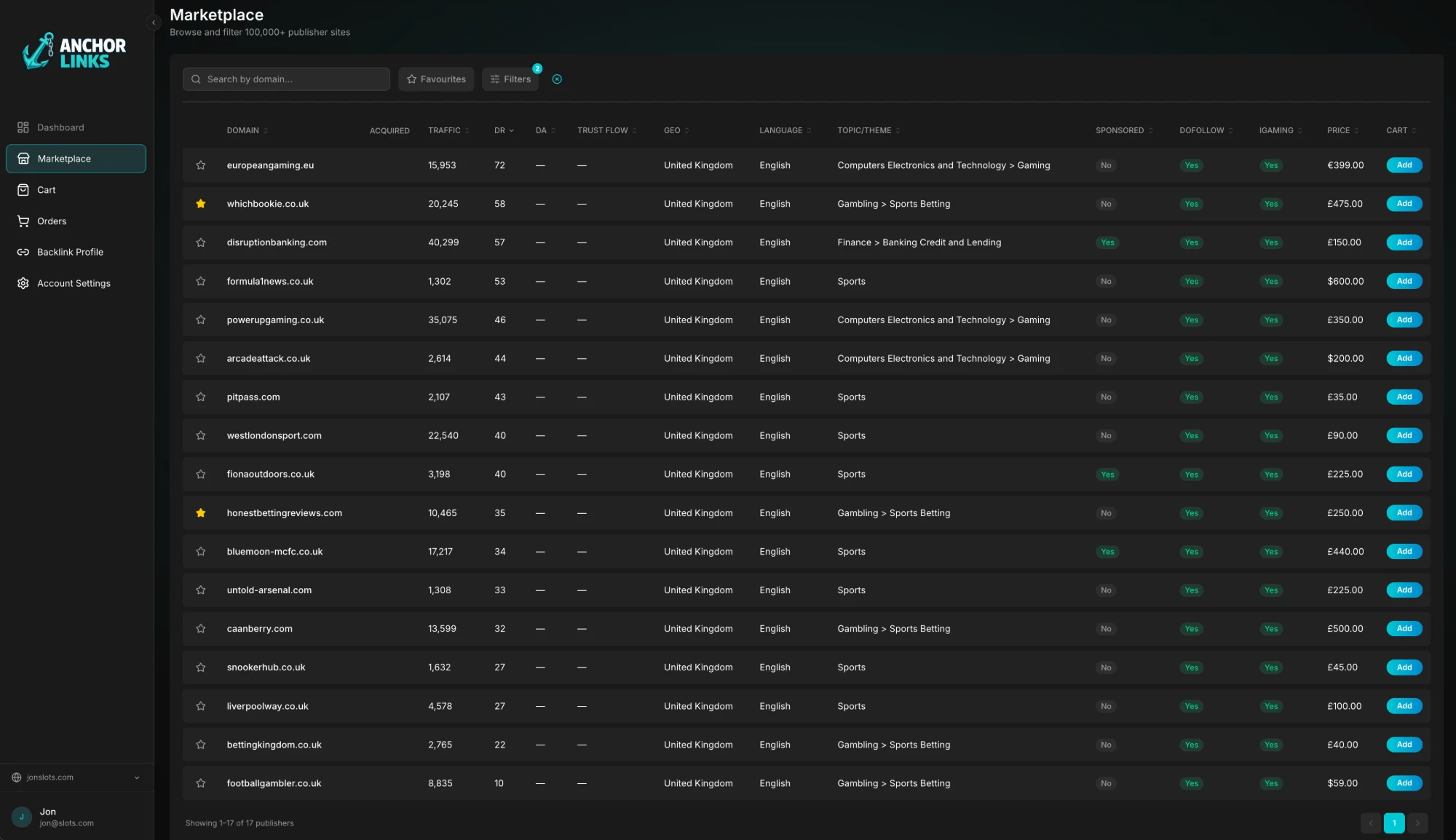The height and width of the screenshot is (840, 1456).
Task: Star pitpass.com row
Action: tap(201, 397)
